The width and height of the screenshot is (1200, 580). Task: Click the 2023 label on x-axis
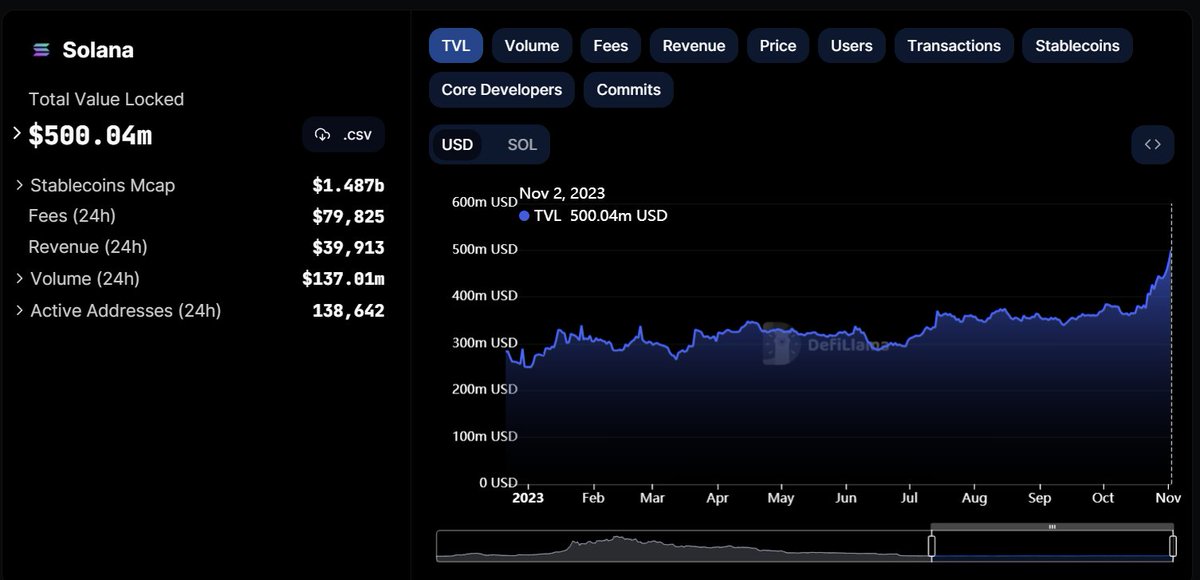coord(528,498)
